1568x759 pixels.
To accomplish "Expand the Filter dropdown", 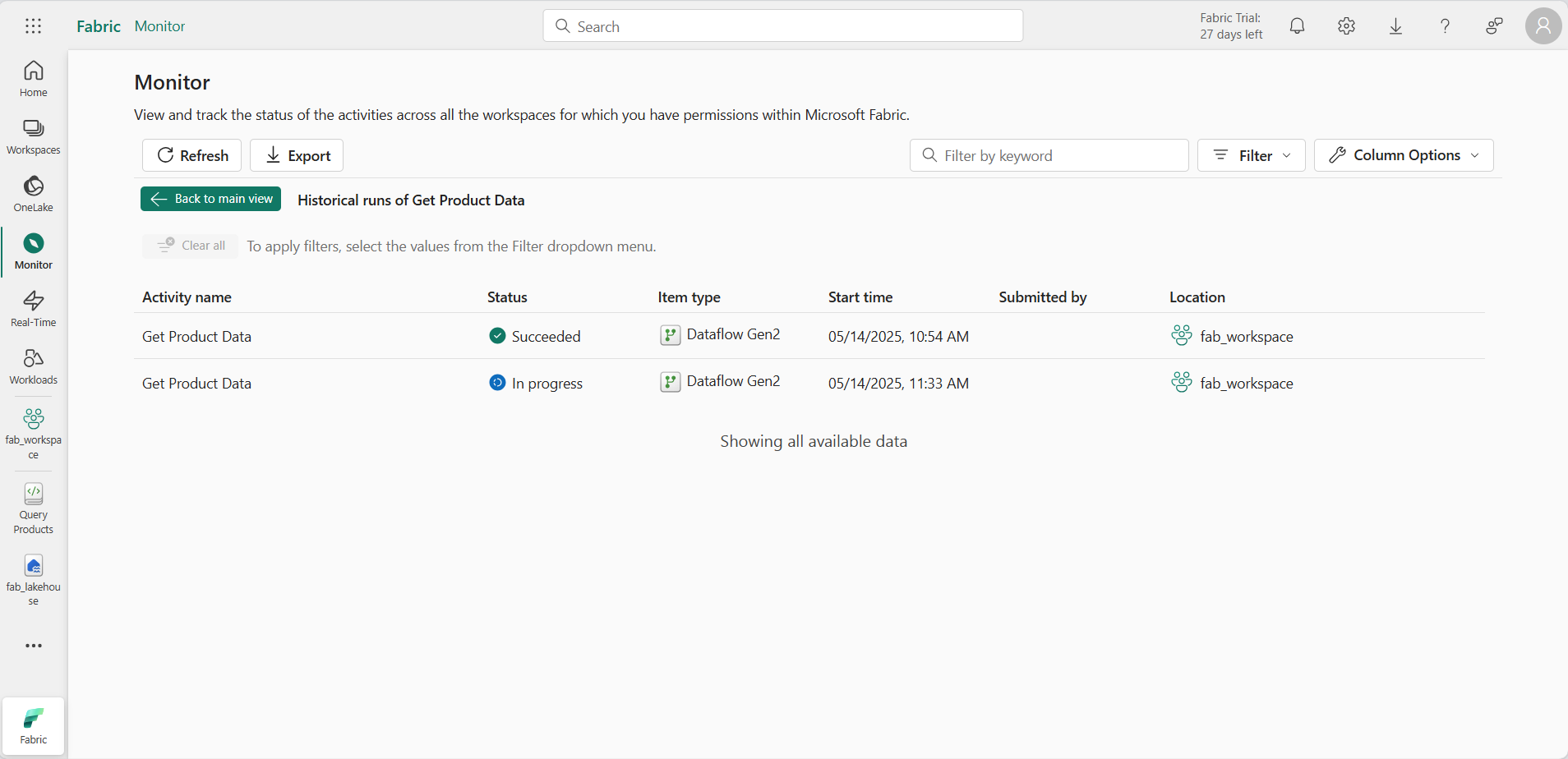I will click(x=1252, y=155).
